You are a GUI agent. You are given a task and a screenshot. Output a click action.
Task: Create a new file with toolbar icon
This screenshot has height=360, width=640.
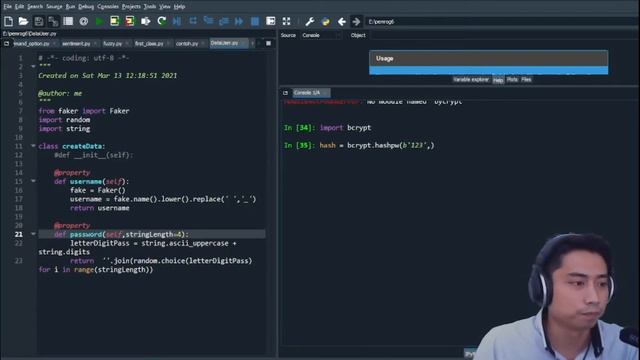coord(8,21)
